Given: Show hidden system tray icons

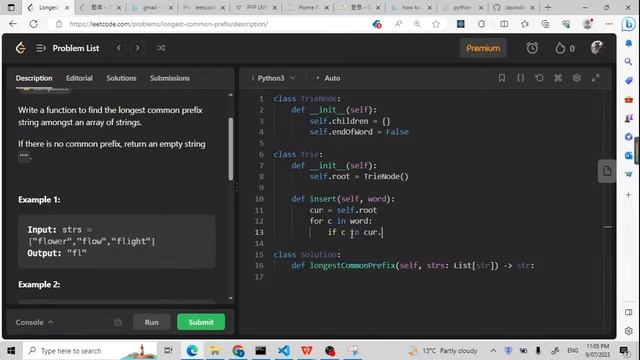Looking at the screenshot, I should (x=493, y=351).
